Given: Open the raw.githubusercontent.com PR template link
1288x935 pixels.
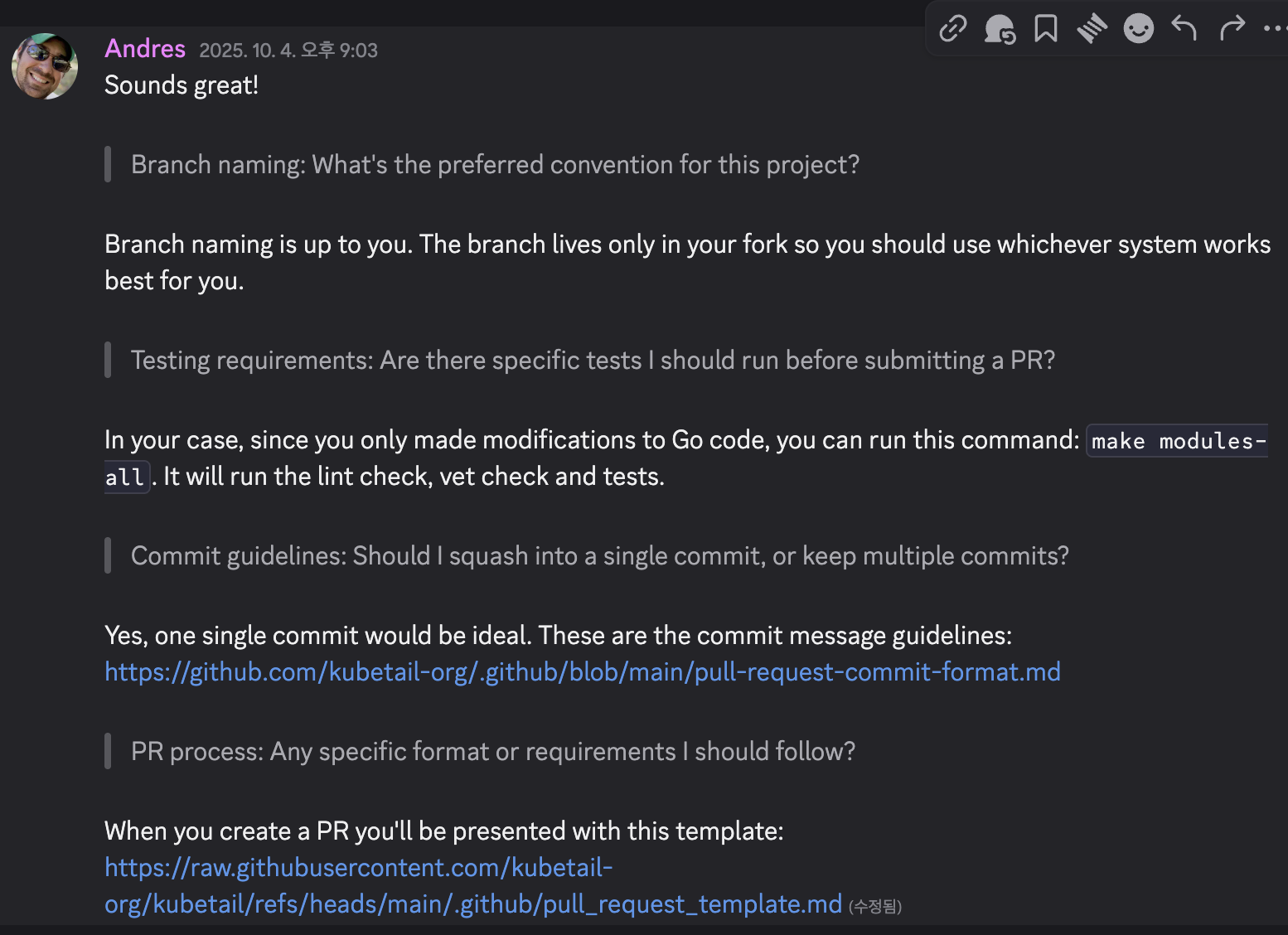Looking at the screenshot, I should pos(358,868).
